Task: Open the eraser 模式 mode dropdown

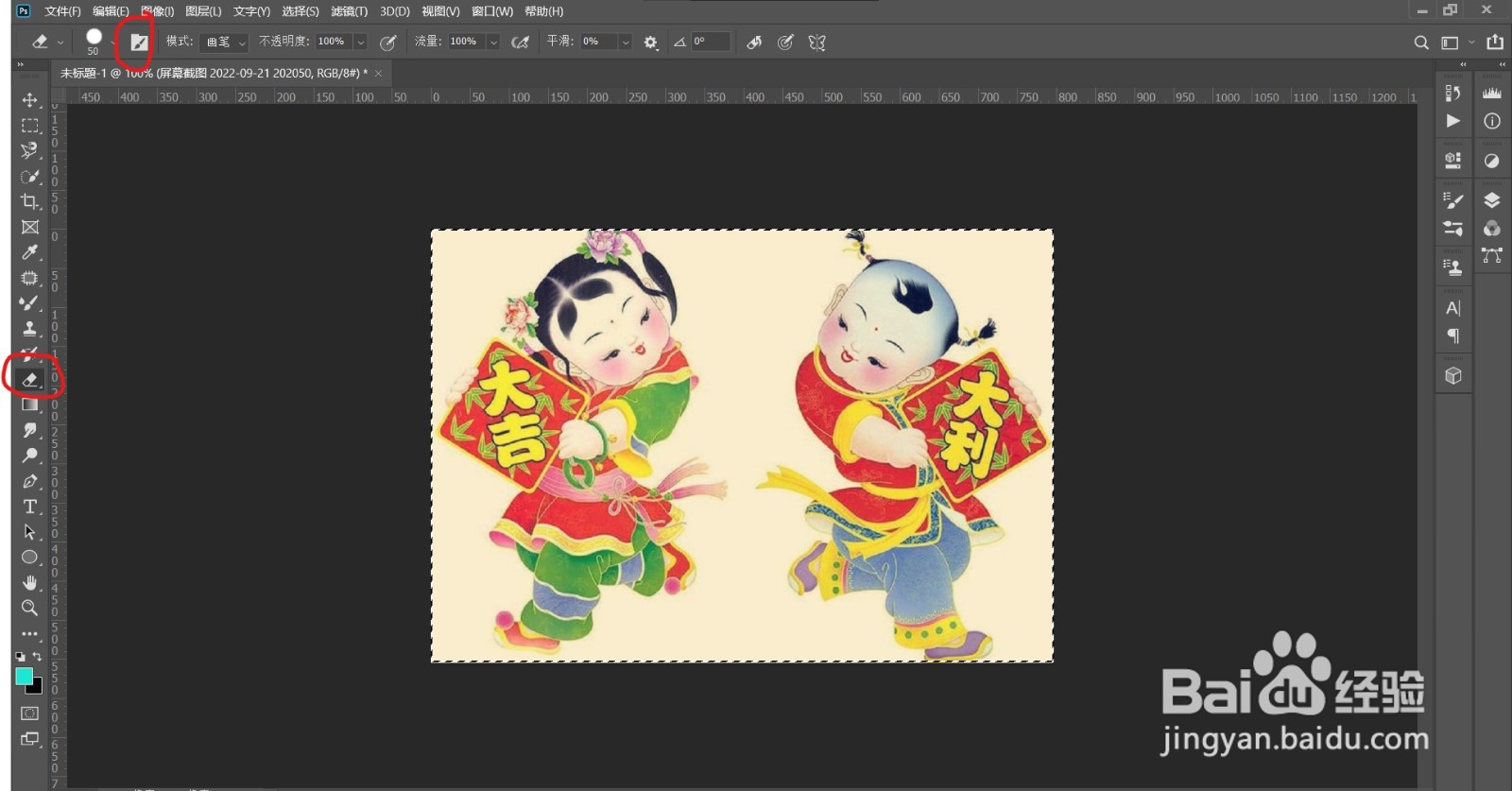Action: point(224,42)
